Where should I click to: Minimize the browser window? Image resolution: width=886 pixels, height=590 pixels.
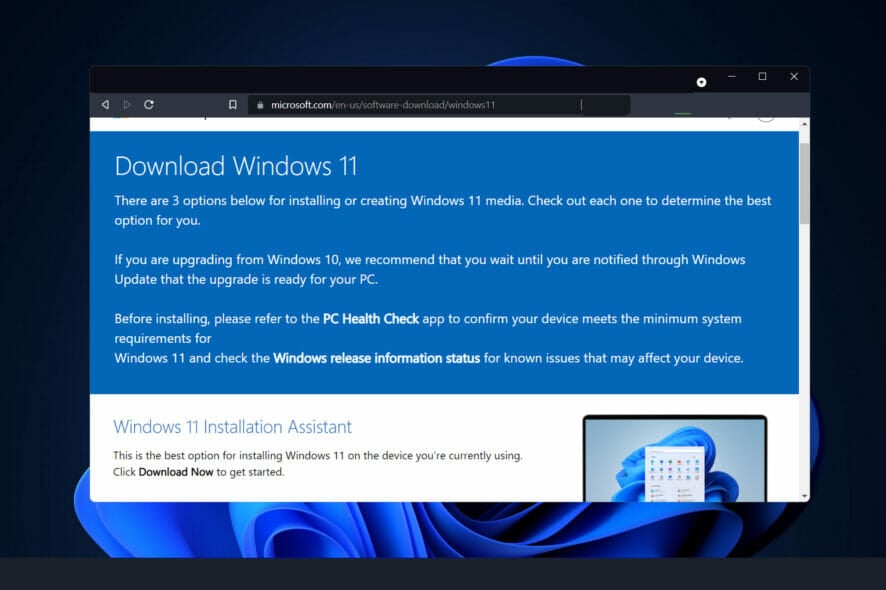pyautogui.click(x=731, y=77)
